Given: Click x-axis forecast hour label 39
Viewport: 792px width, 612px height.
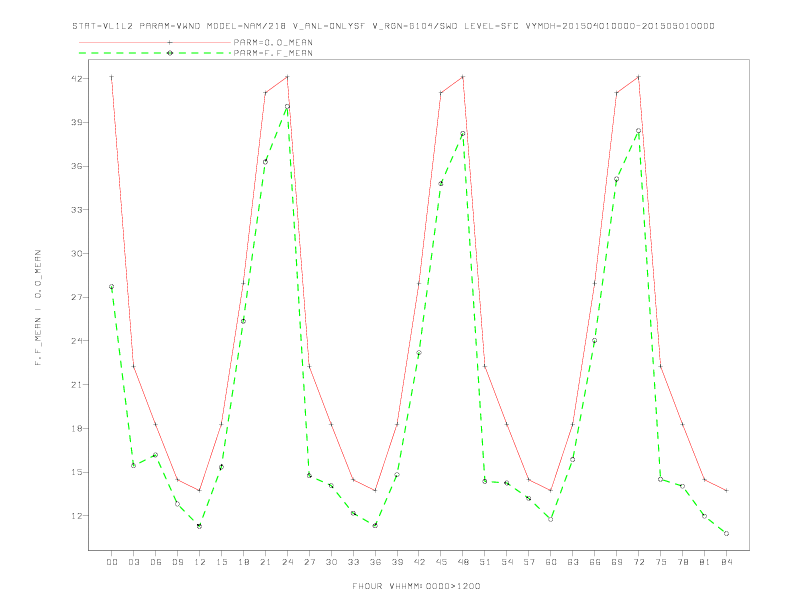Looking at the screenshot, I should pyautogui.click(x=397, y=562).
